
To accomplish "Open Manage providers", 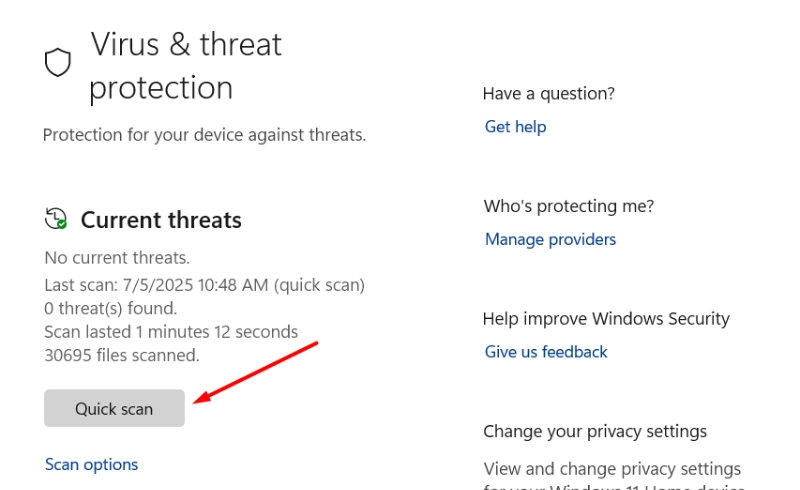I will tap(551, 239).
